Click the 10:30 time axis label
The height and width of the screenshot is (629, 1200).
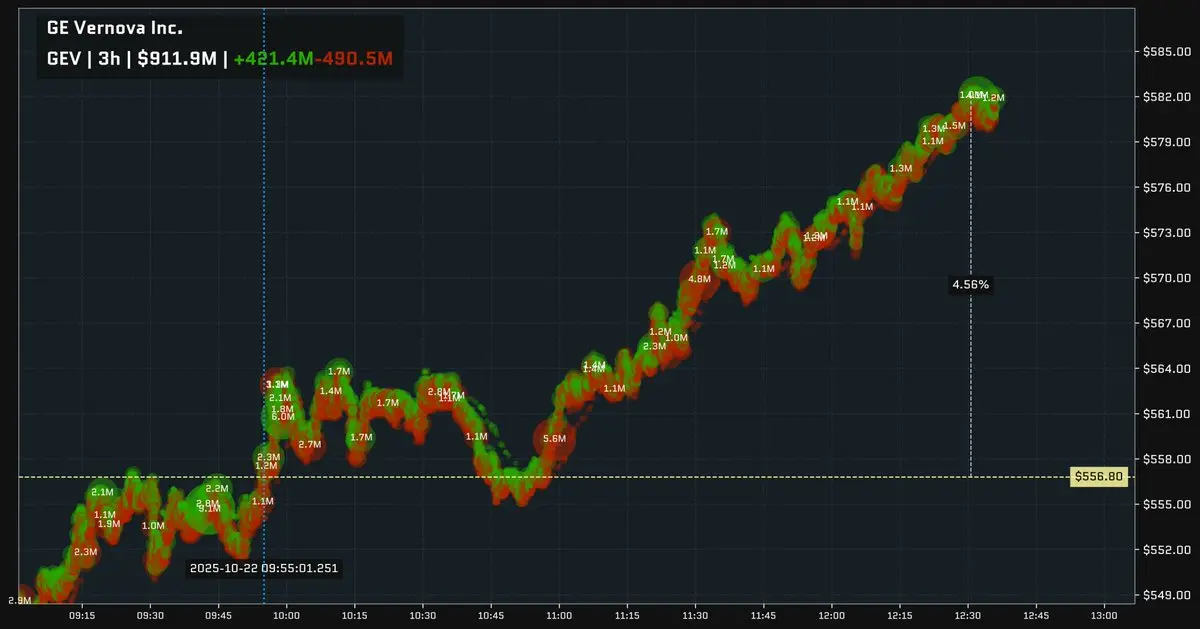[423, 617]
